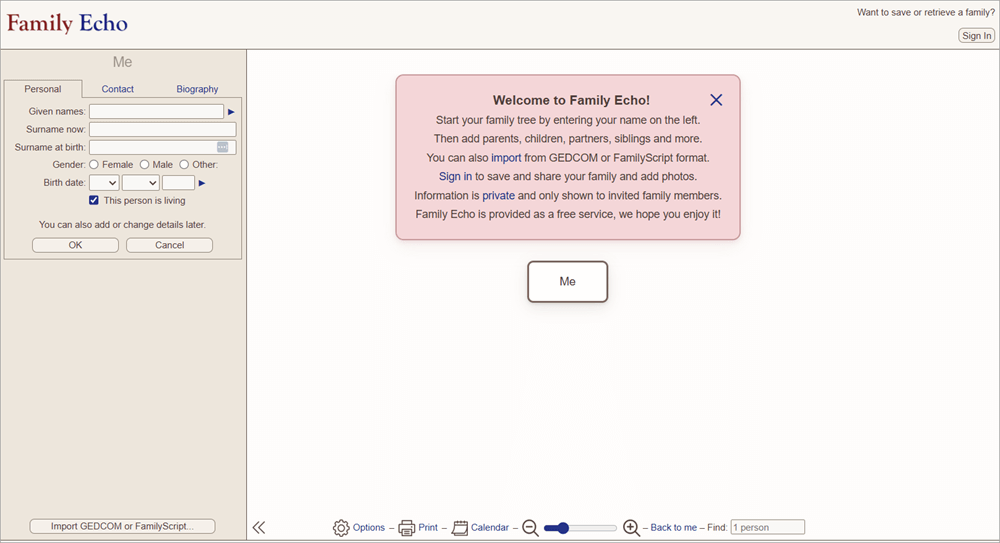Click in the Surname now field
The image size is (1000, 543).
pyautogui.click(x=163, y=130)
